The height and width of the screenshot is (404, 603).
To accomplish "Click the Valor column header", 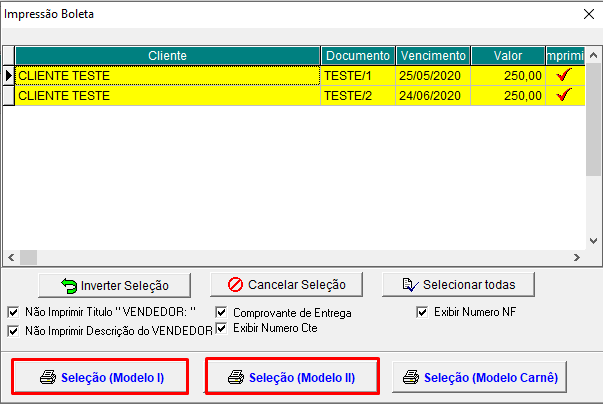I will coord(507,55).
